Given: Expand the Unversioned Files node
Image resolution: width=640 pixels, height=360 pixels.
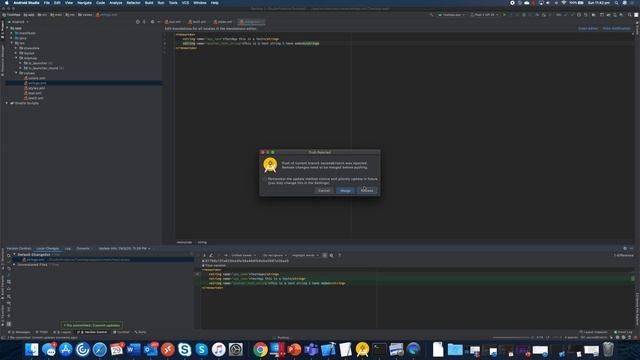Looking at the screenshot, I should [x=14, y=265].
